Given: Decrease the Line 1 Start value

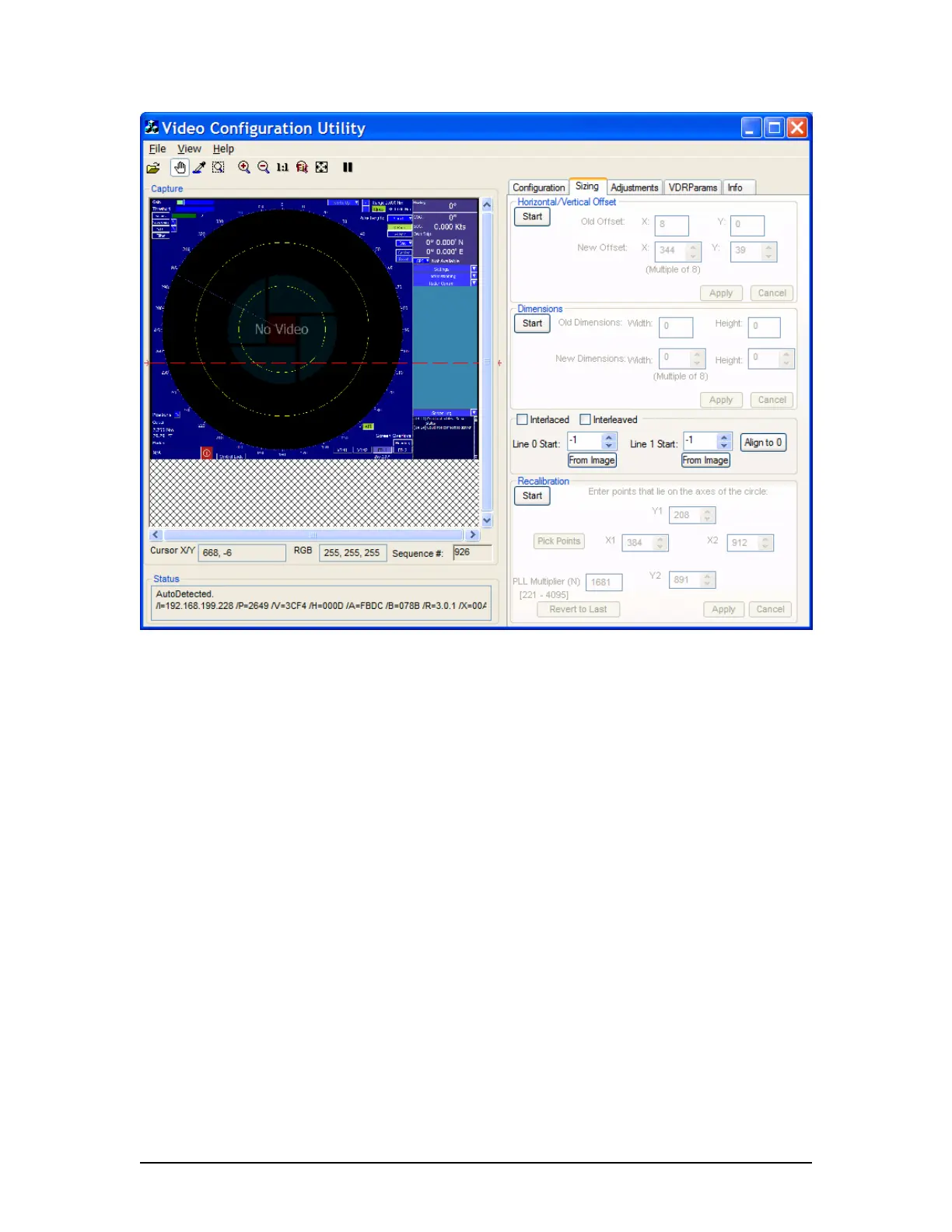Looking at the screenshot, I should [x=724, y=446].
